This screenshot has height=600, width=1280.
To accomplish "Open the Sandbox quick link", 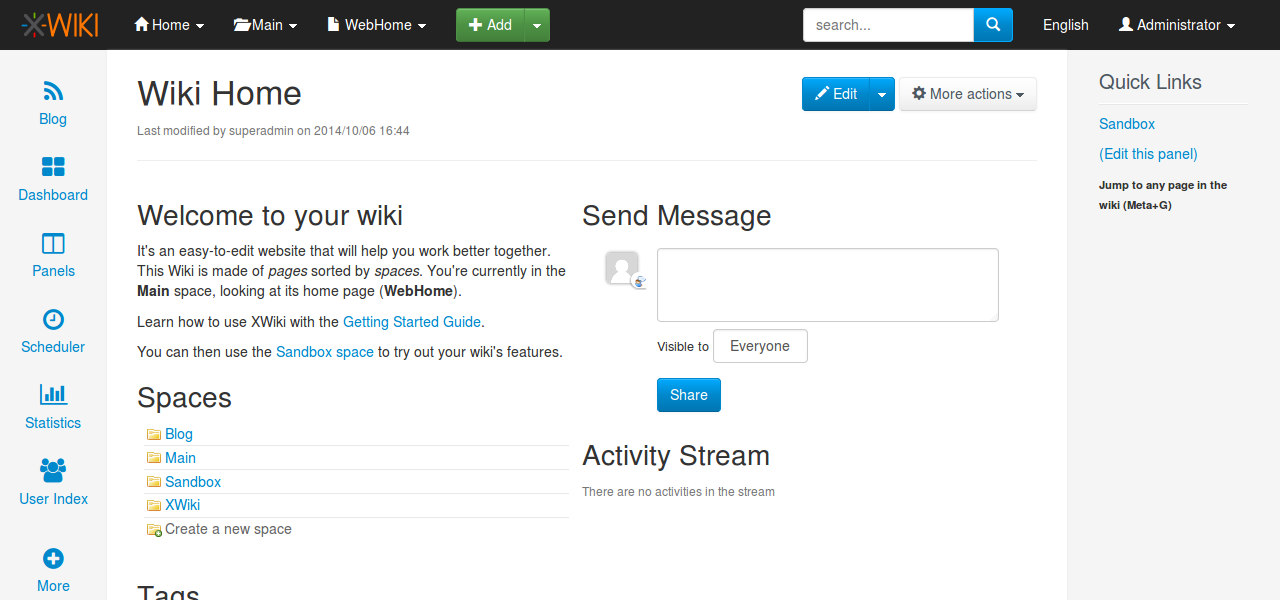I will point(1127,124).
